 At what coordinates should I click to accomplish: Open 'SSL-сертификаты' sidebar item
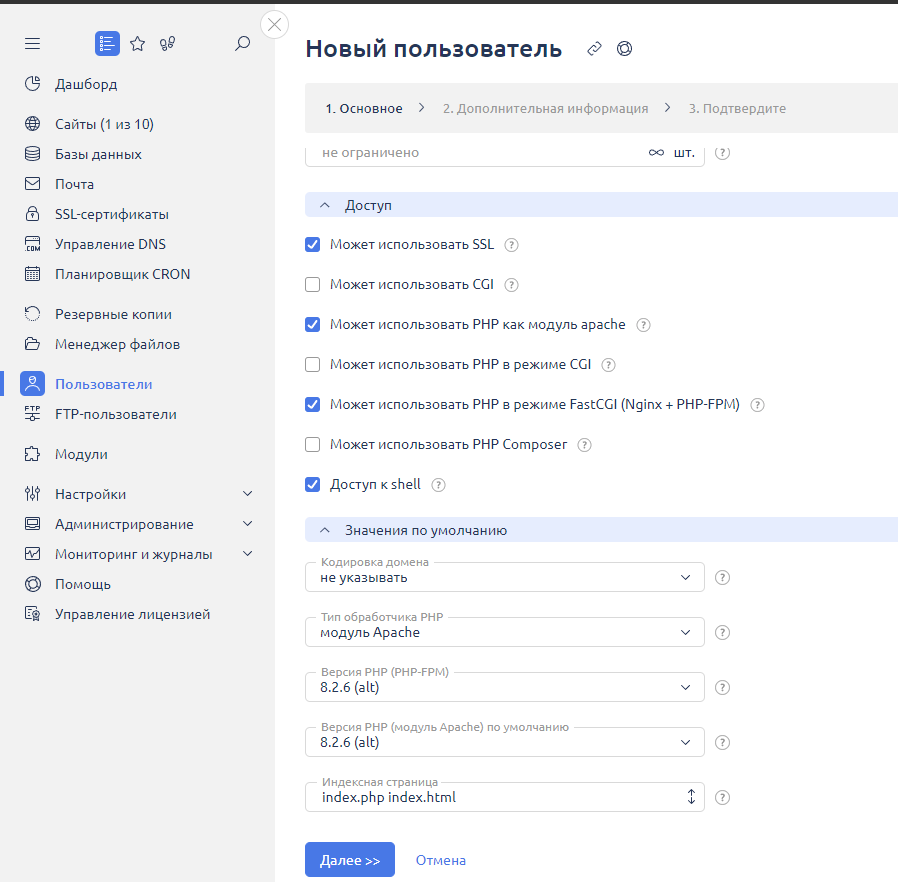(x=112, y=214)
